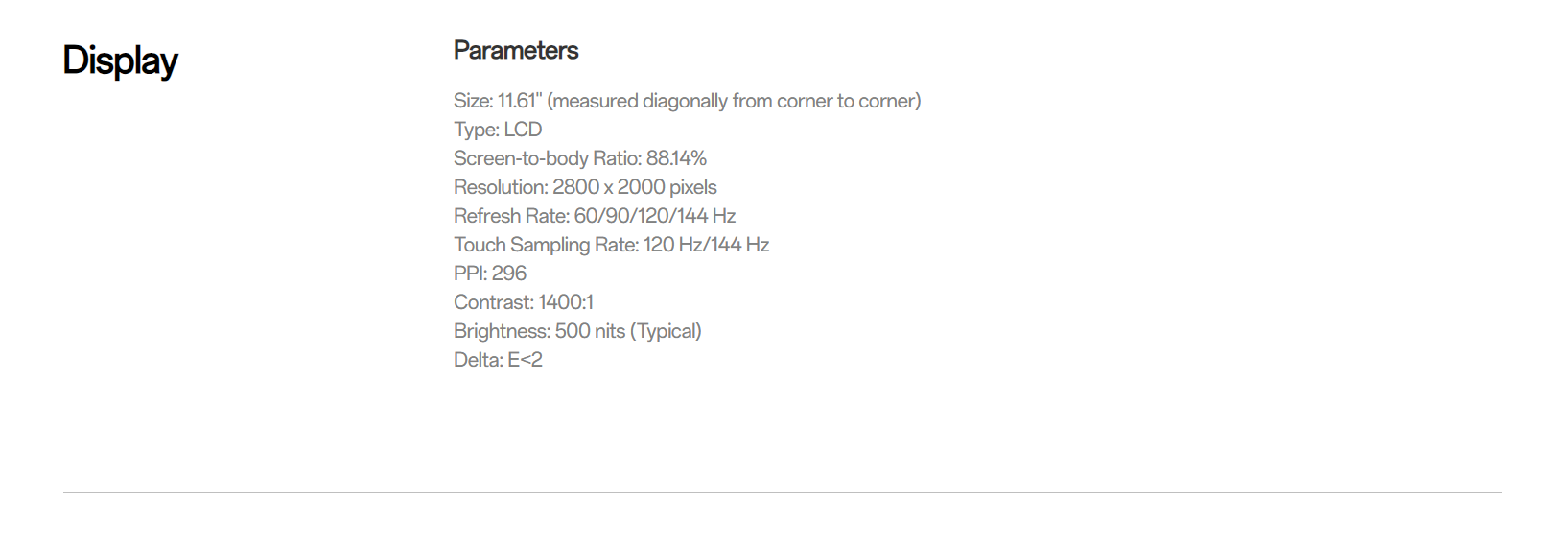This screenshot has height=549, width=1568.
Task: Click the Parameters subheading
Action: coord(516,51)
